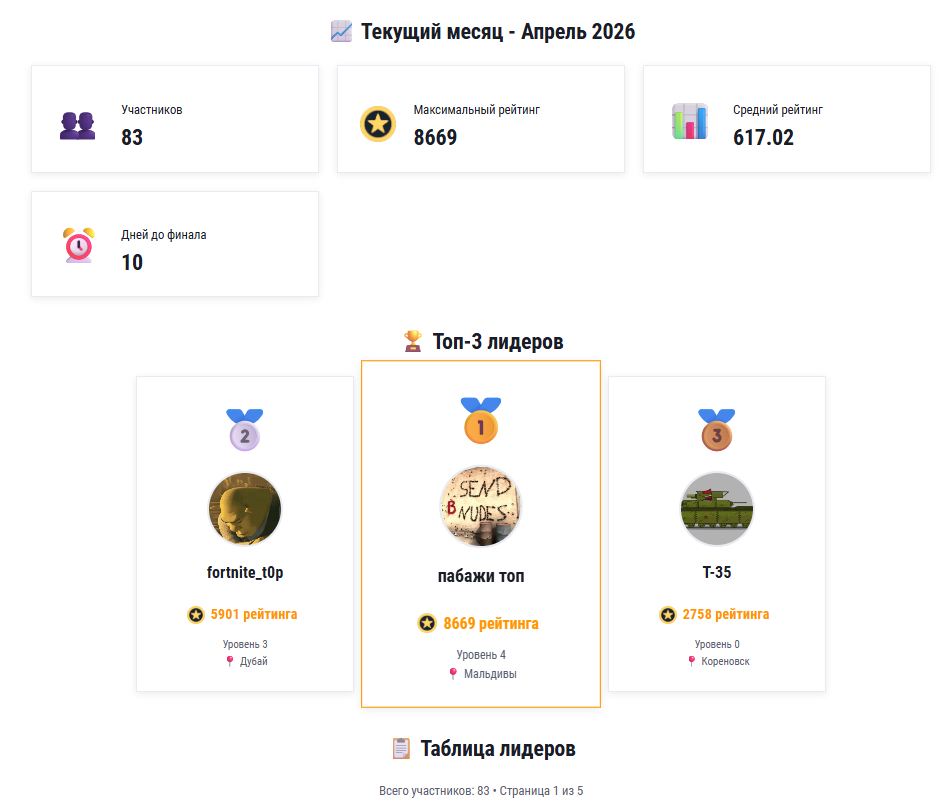Click the 8669 рейтинга score text
Screen dimensions: 952x811
(x=490, y=624)
